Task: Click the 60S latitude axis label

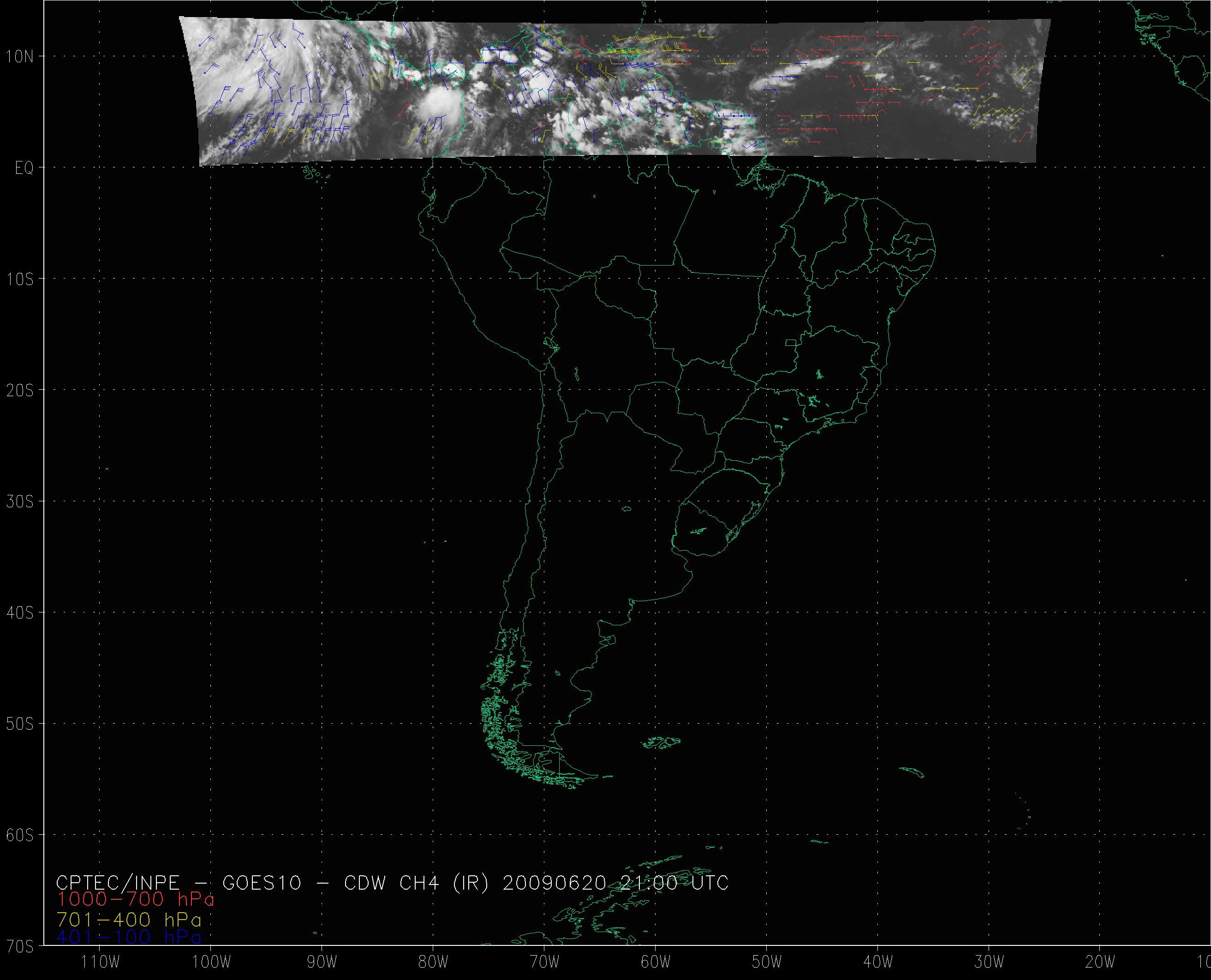Action: (20, 835)
